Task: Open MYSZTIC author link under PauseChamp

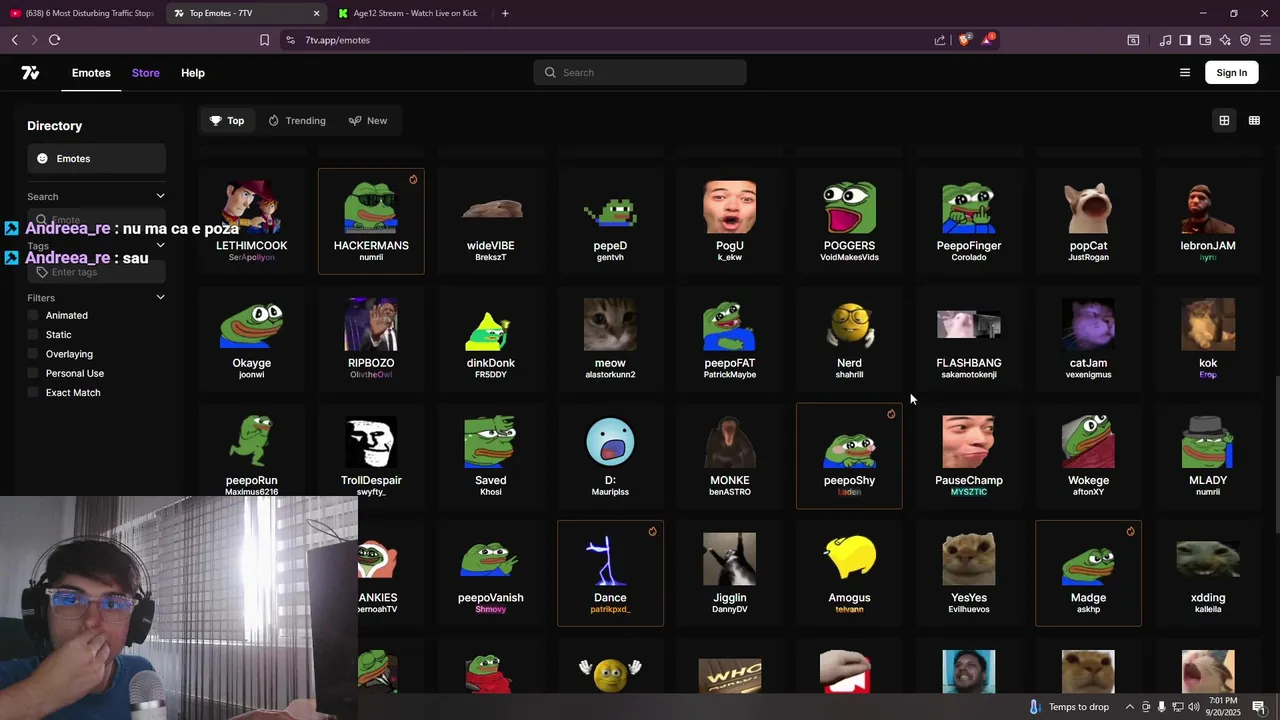Action: click(969, 492)
